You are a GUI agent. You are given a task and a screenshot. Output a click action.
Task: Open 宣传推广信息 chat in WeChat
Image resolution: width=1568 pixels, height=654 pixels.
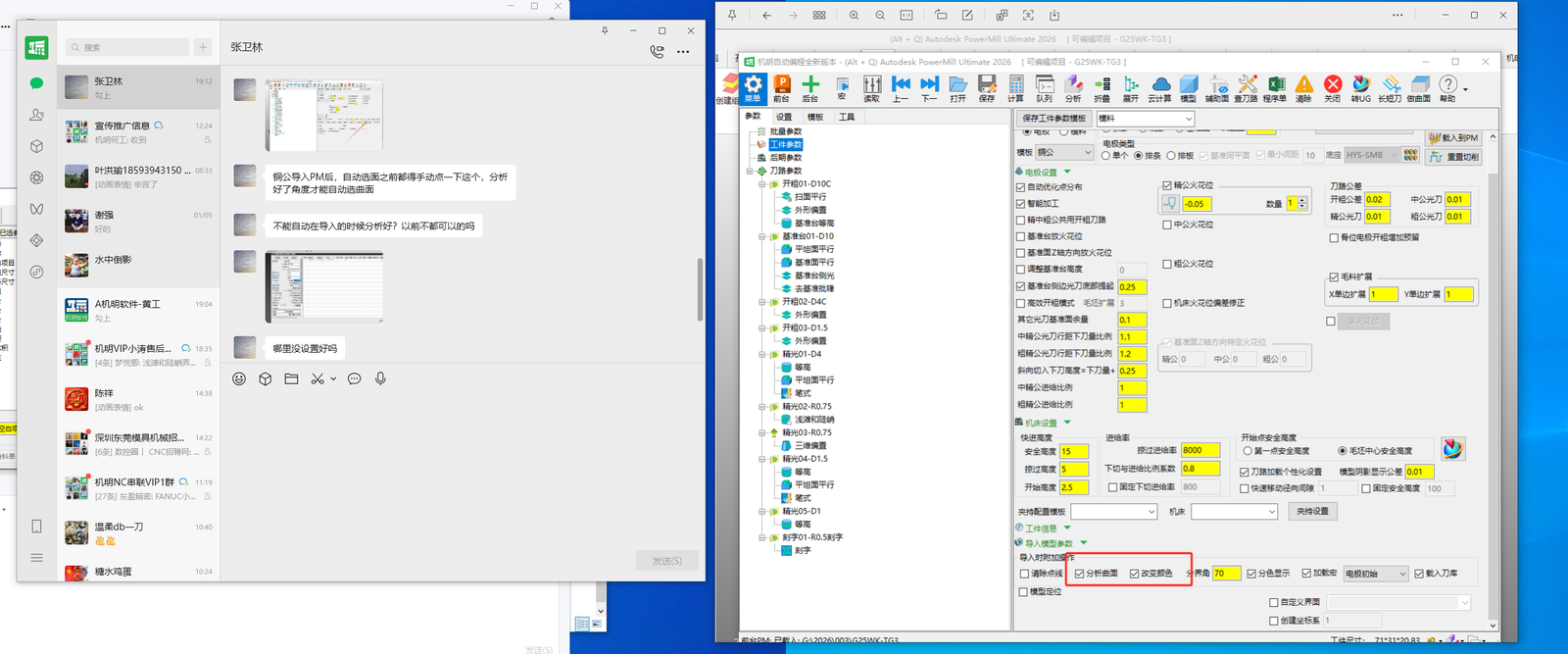click(x=138, y=132)
